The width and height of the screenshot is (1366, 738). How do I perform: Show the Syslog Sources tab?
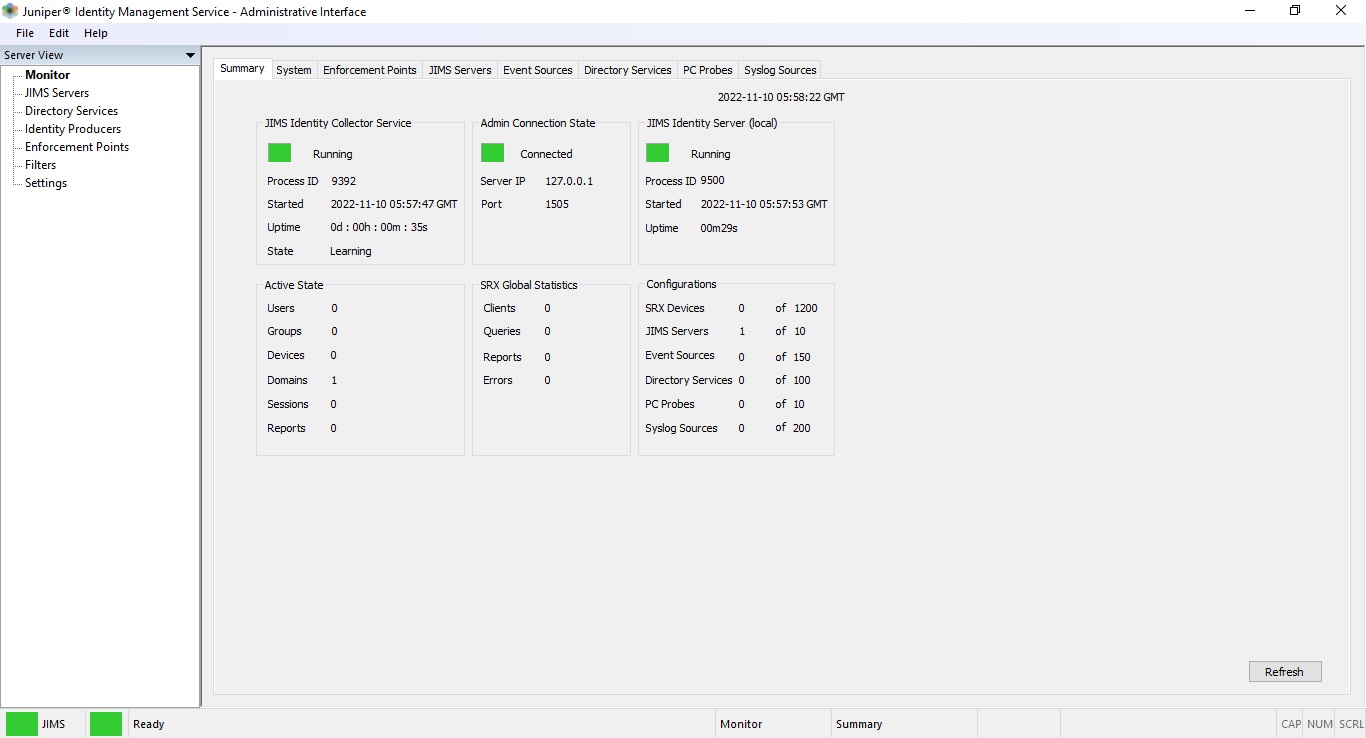click(x=780, y=70)
